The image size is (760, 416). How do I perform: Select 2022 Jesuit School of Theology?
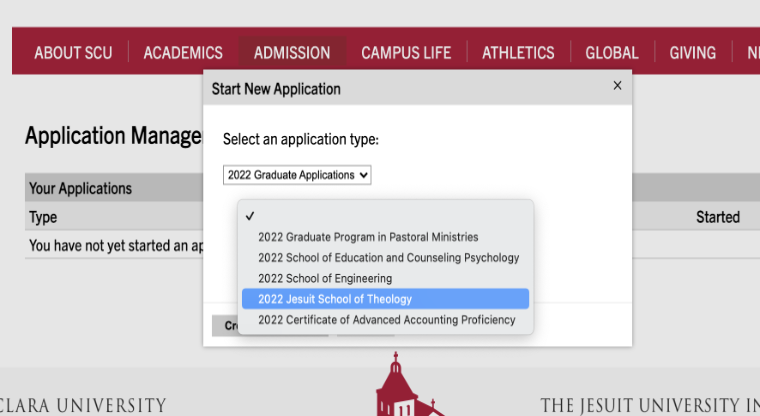tap(335, 299)
